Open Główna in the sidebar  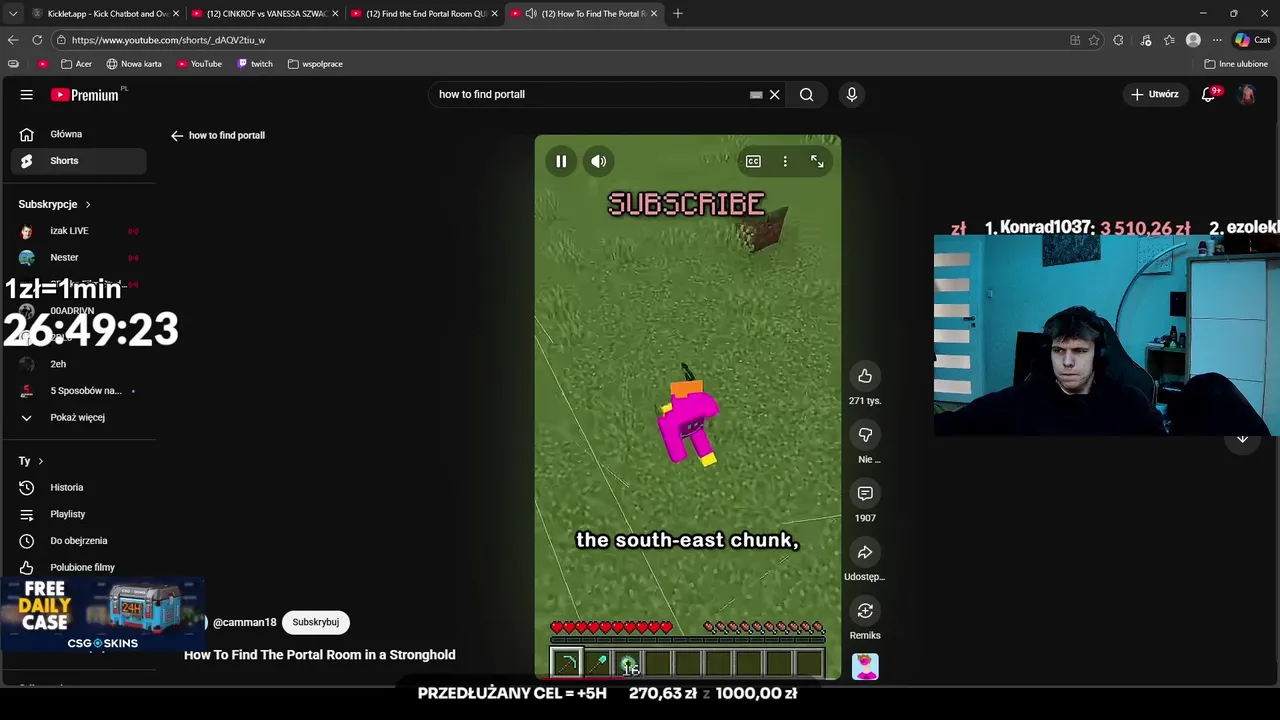(78, 134)
